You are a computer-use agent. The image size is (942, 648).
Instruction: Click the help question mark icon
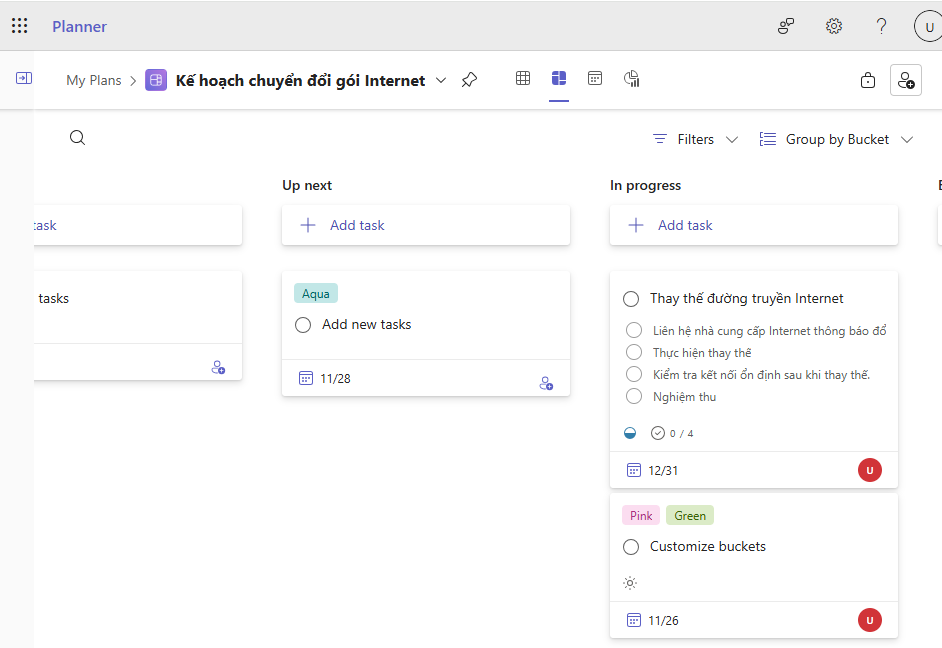pyautogui.click(x=881, y=26)
